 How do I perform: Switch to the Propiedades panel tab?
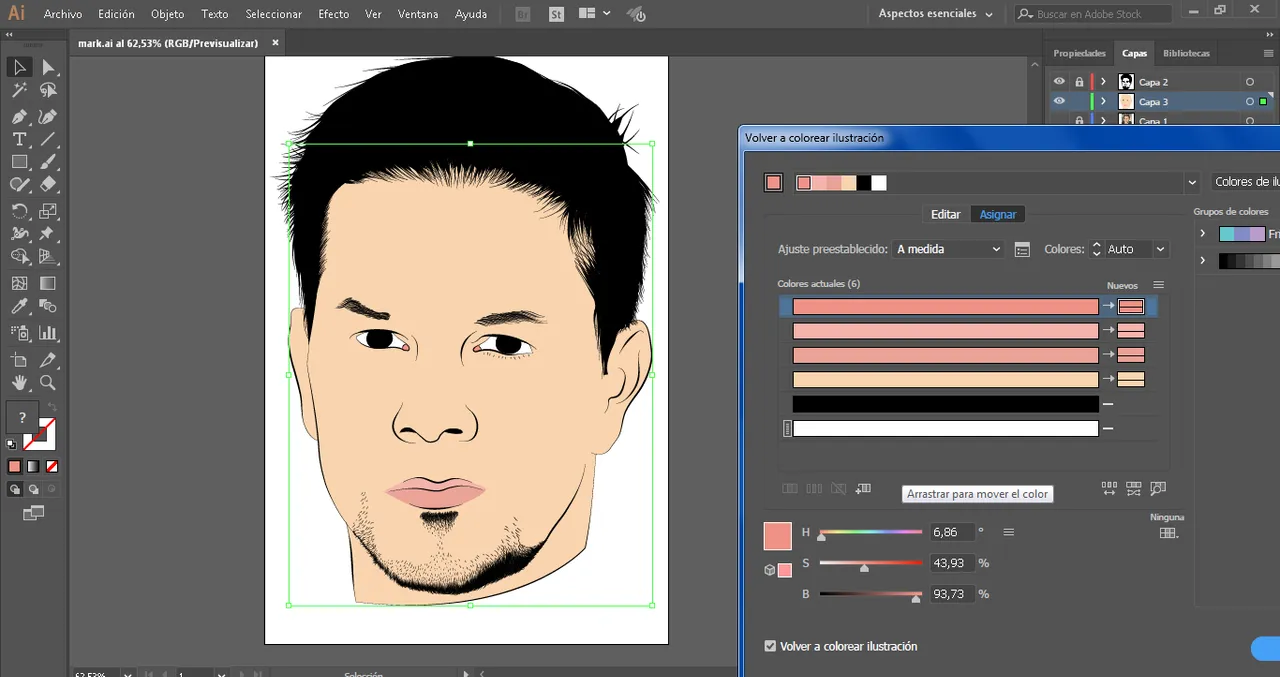click(1080, 53)
